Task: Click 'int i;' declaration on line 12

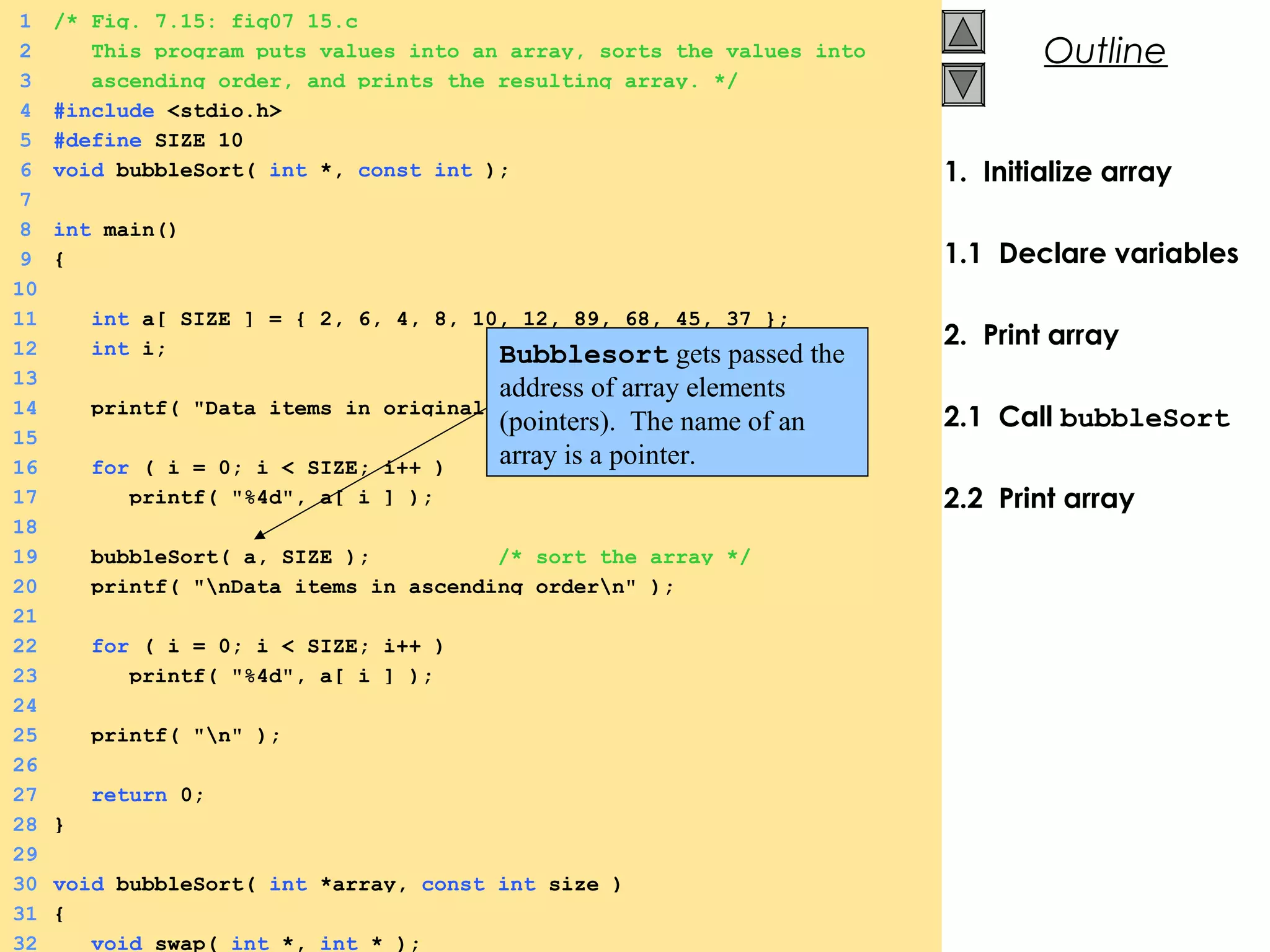Action: pyautogui.click(x=129, y=349)
